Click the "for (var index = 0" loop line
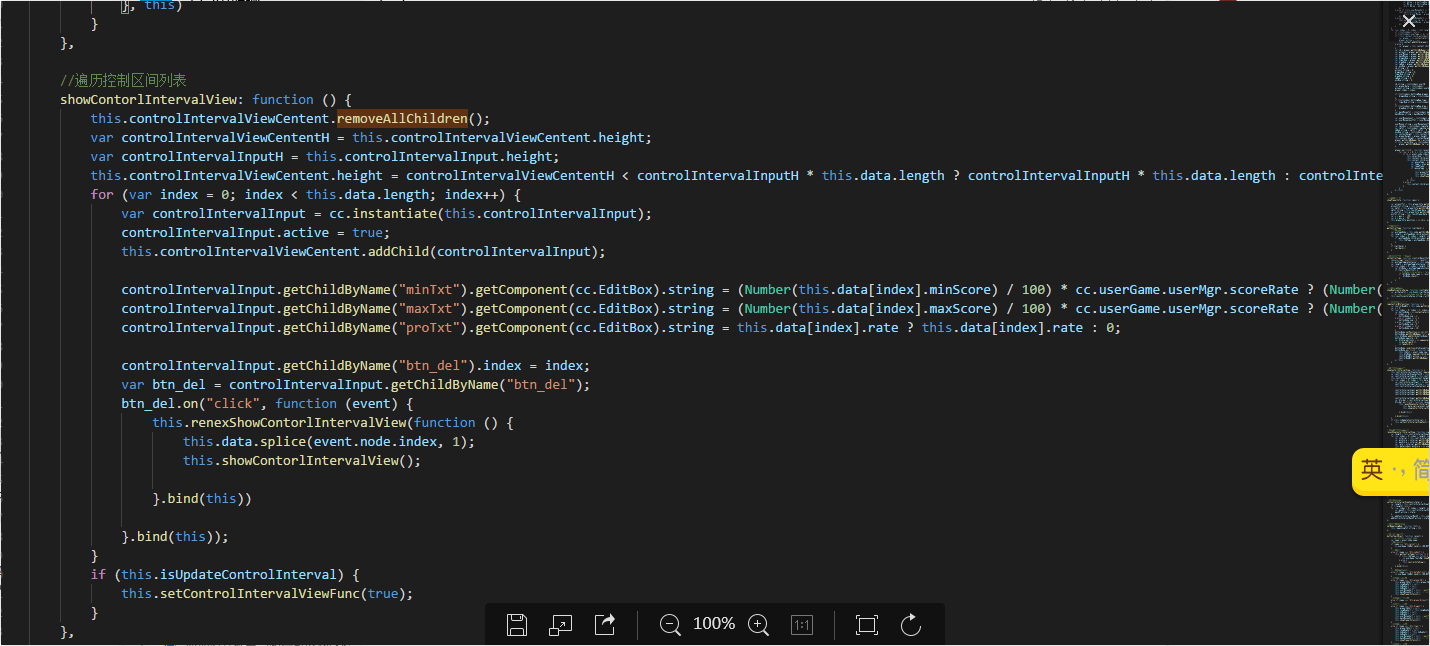Viewport: 1430px width, 646px height. pos(306,194)
